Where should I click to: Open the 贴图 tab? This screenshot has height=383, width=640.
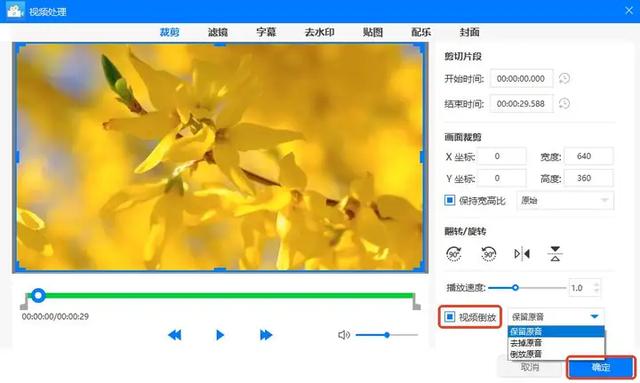pyautogui.click(x=373, y=32)
